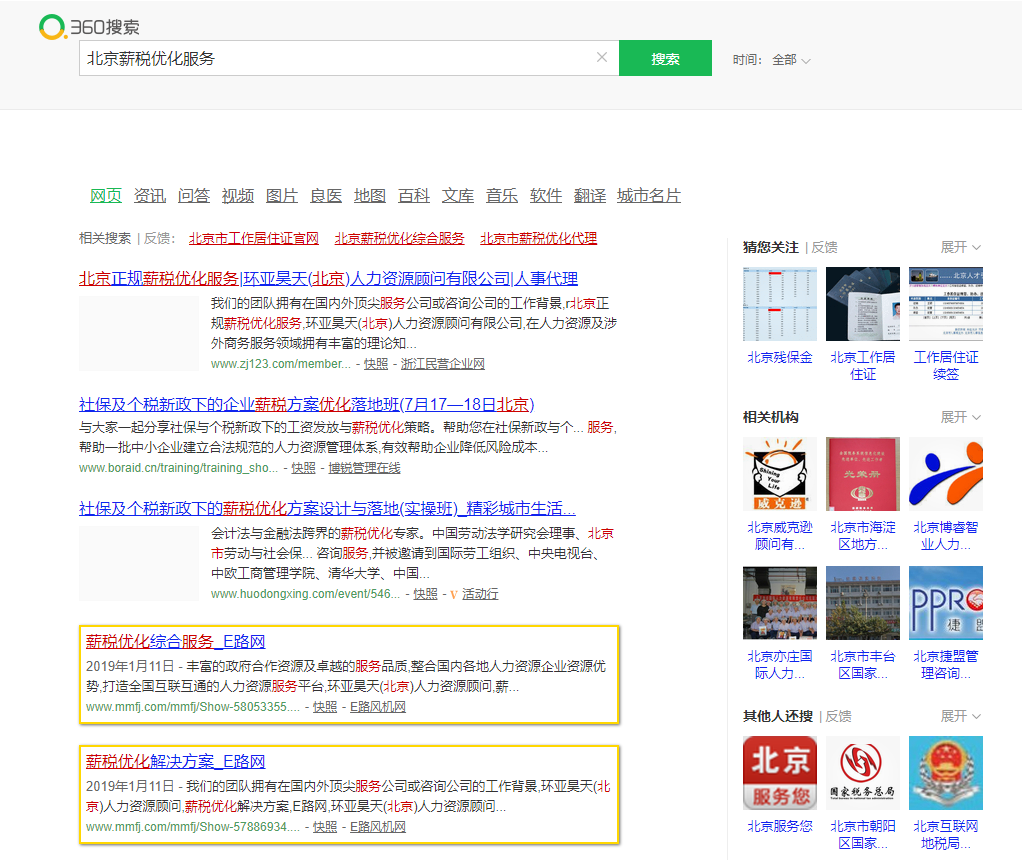1022x860 pixels.
Task: Click the 浙江民营企业网 source link
Action: pyautogui.click(x=443, y=364)
